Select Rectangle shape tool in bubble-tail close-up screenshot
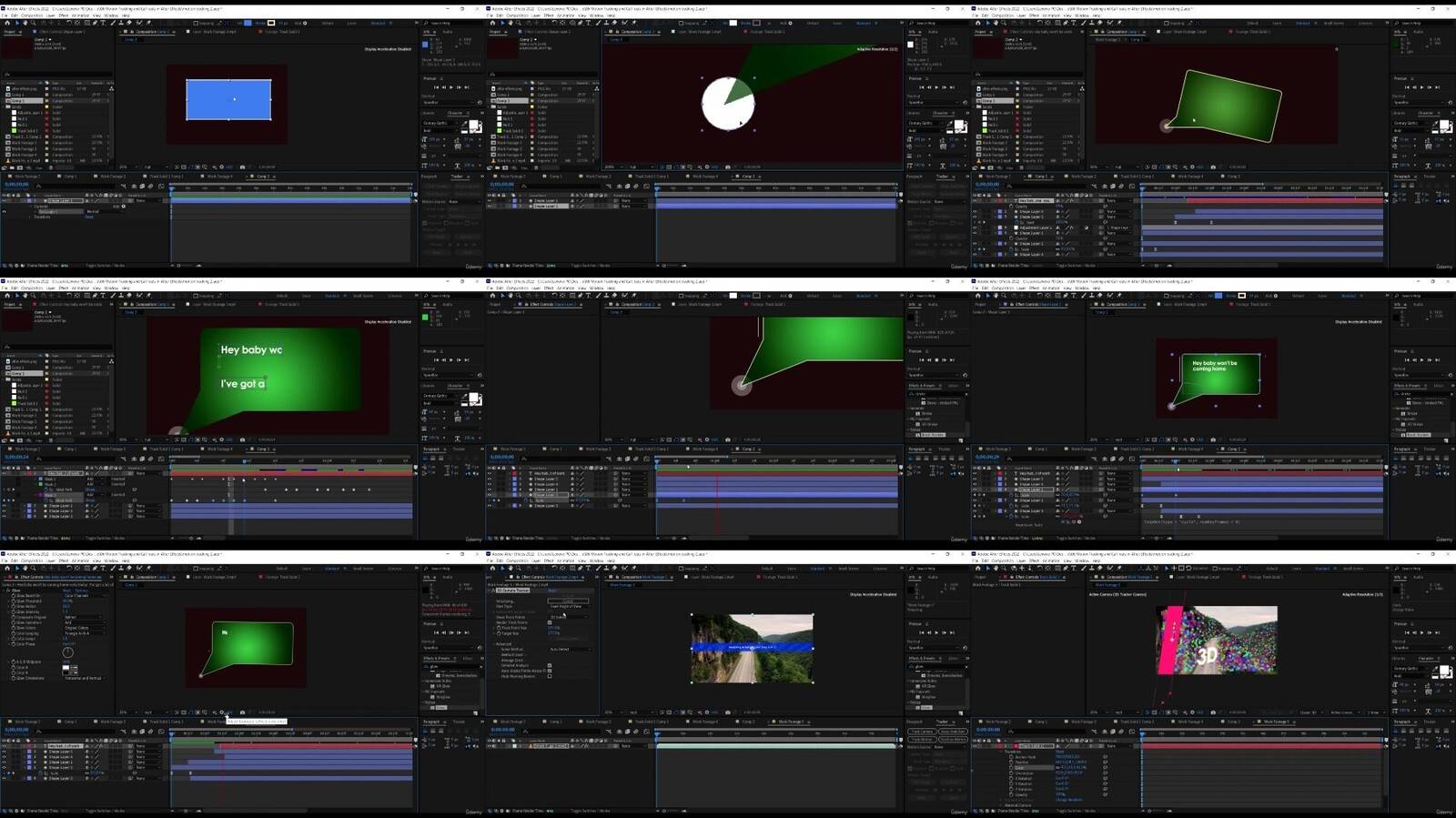 572,296
